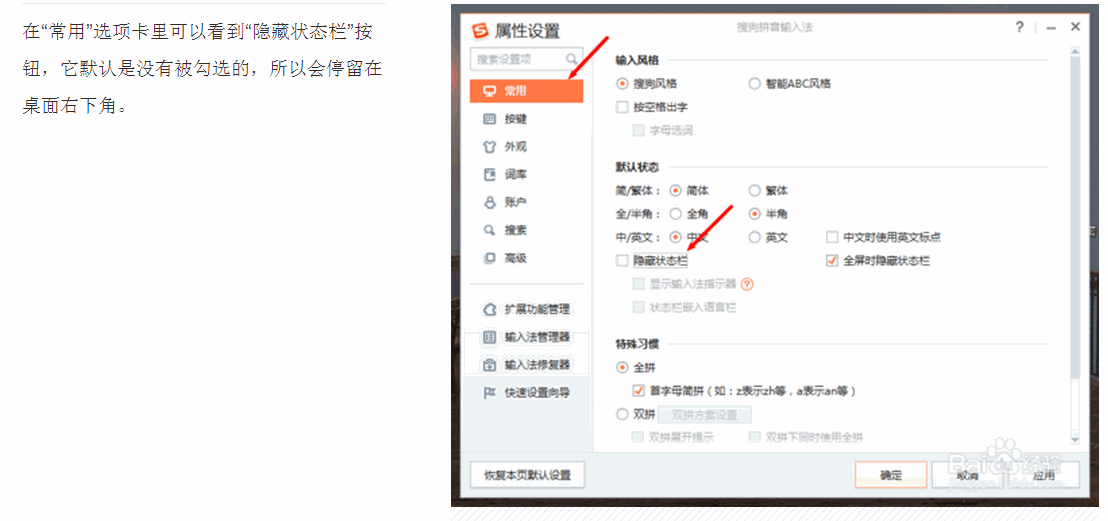Click the icon beside 输入法管理器
1108x521 pixels.
489,337
